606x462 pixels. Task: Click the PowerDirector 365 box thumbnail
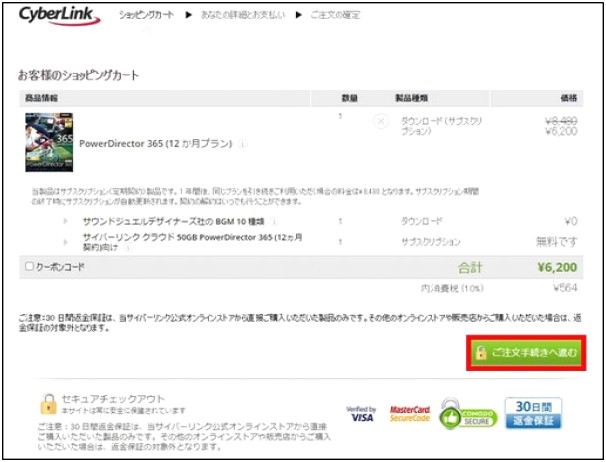(49, 142)
